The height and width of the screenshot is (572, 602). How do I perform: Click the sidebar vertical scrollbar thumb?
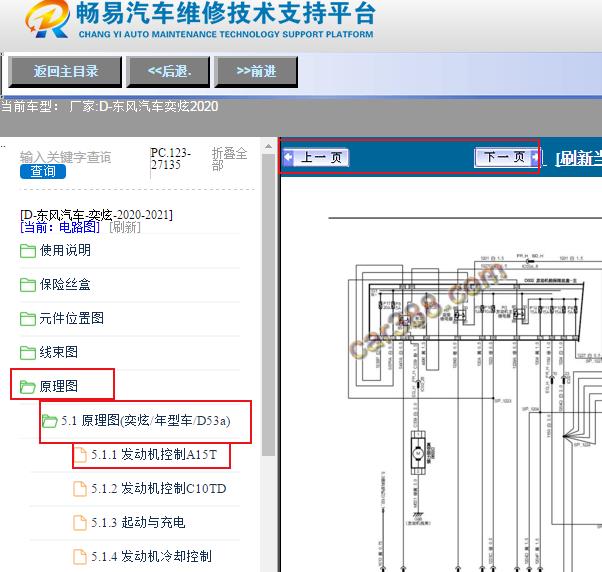point(269,305)
